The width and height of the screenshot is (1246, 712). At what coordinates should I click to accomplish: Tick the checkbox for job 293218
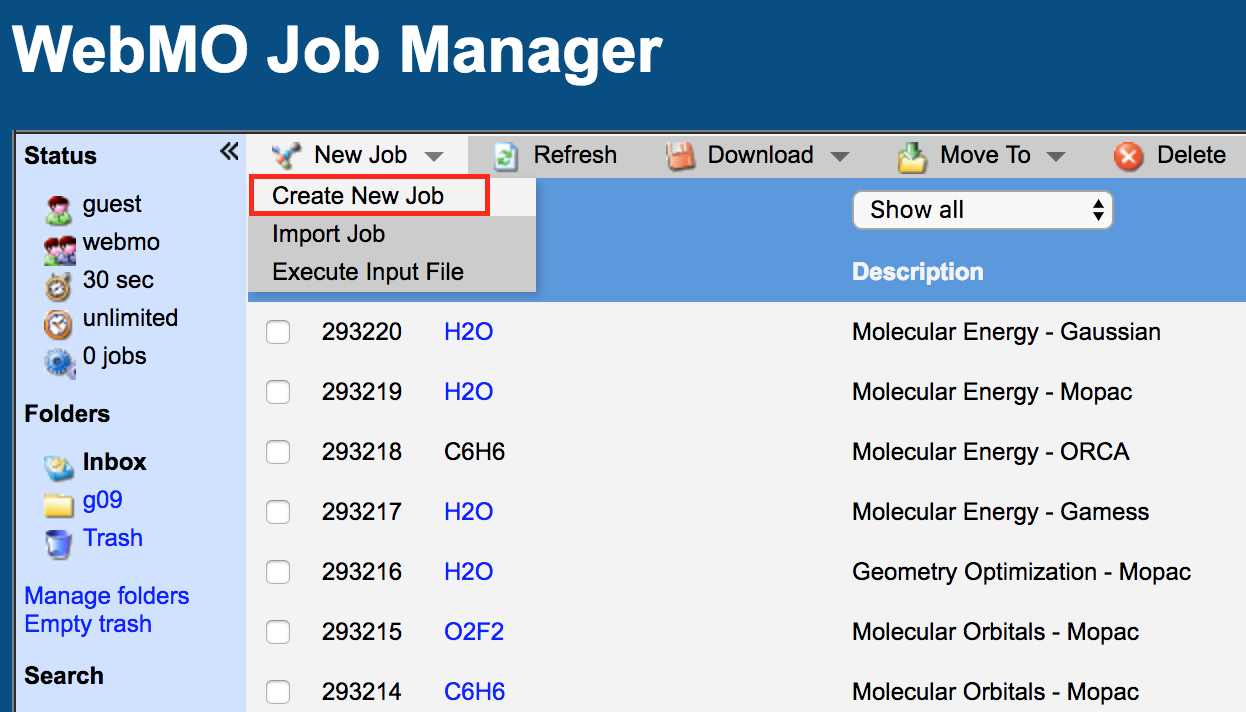278,452
